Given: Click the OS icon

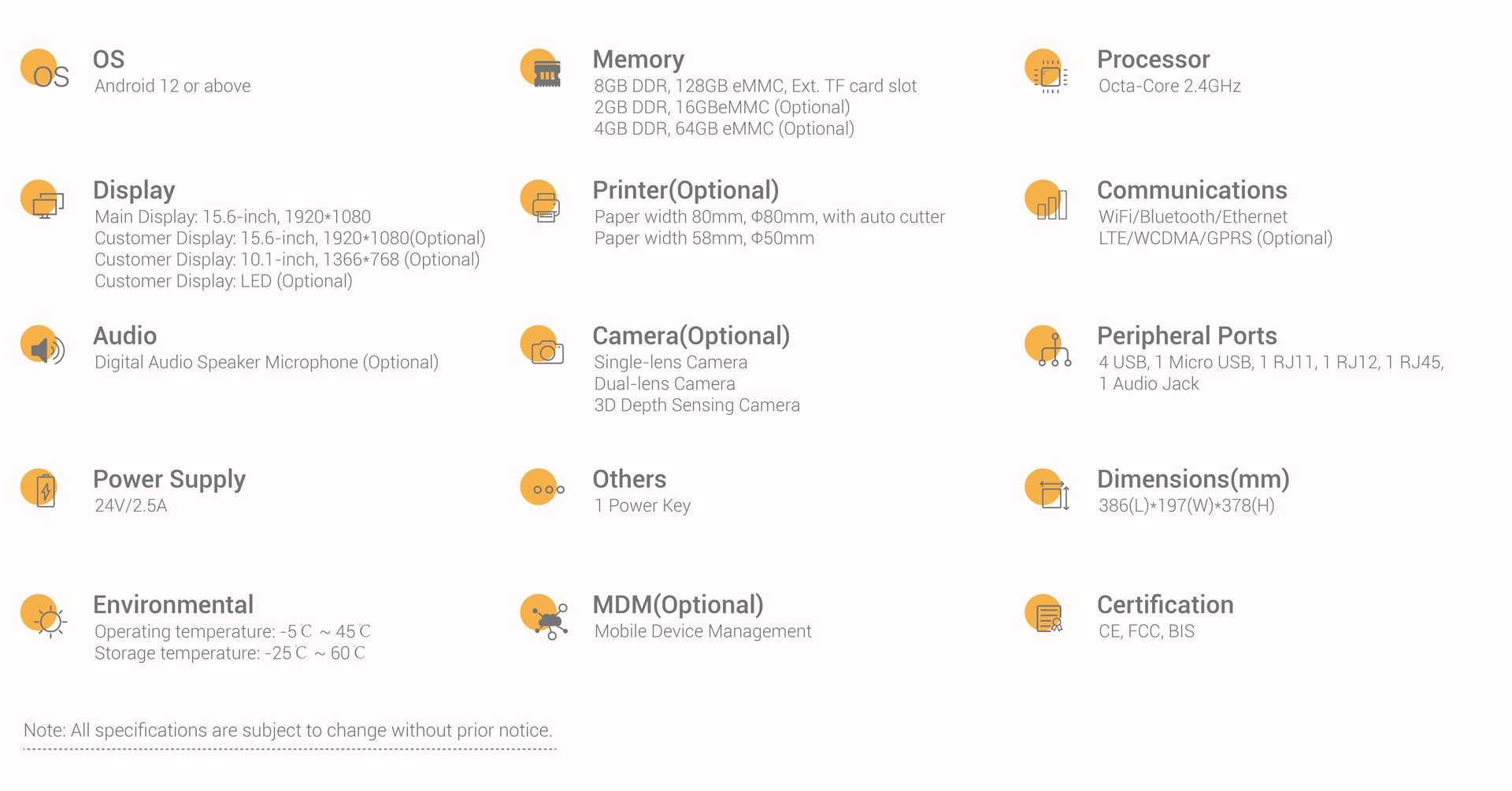Looking at the screenshot, I should tap(44, 71).
